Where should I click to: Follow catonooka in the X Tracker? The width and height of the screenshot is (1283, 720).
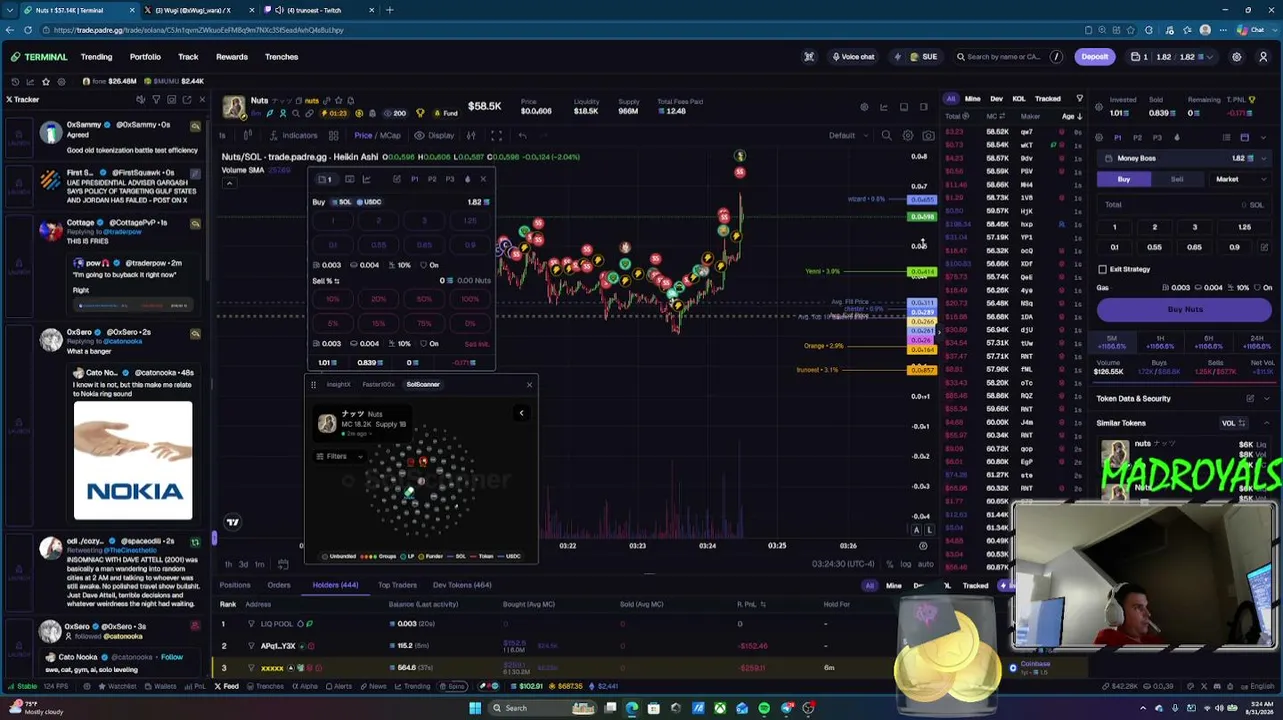[x=172, y=657]
